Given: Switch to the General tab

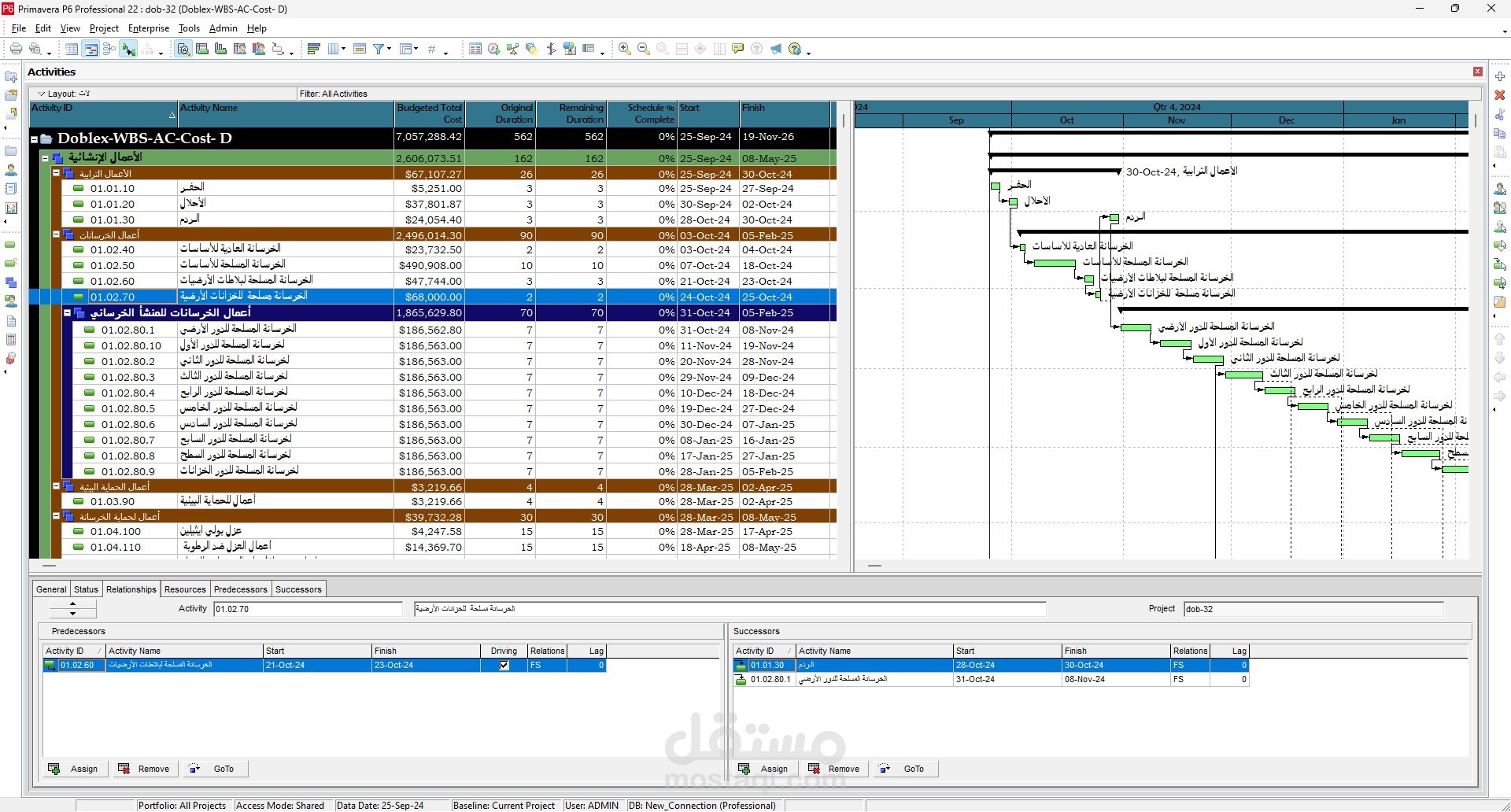Looking at the screenshot, I should tap(51, 589).
